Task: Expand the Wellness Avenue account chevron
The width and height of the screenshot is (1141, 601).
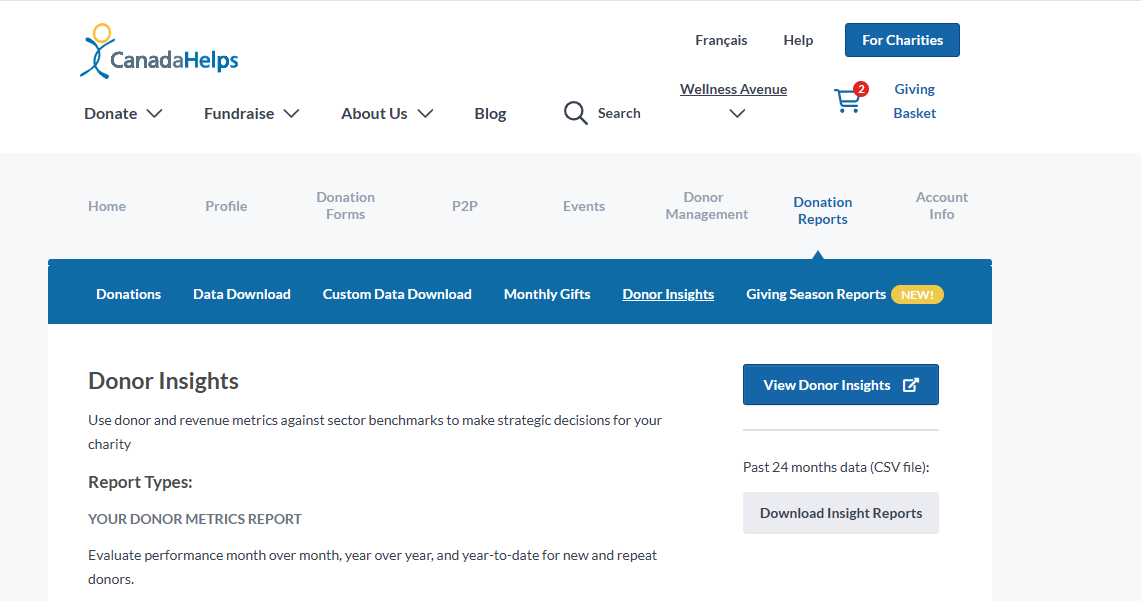Action: pos(737,113)
